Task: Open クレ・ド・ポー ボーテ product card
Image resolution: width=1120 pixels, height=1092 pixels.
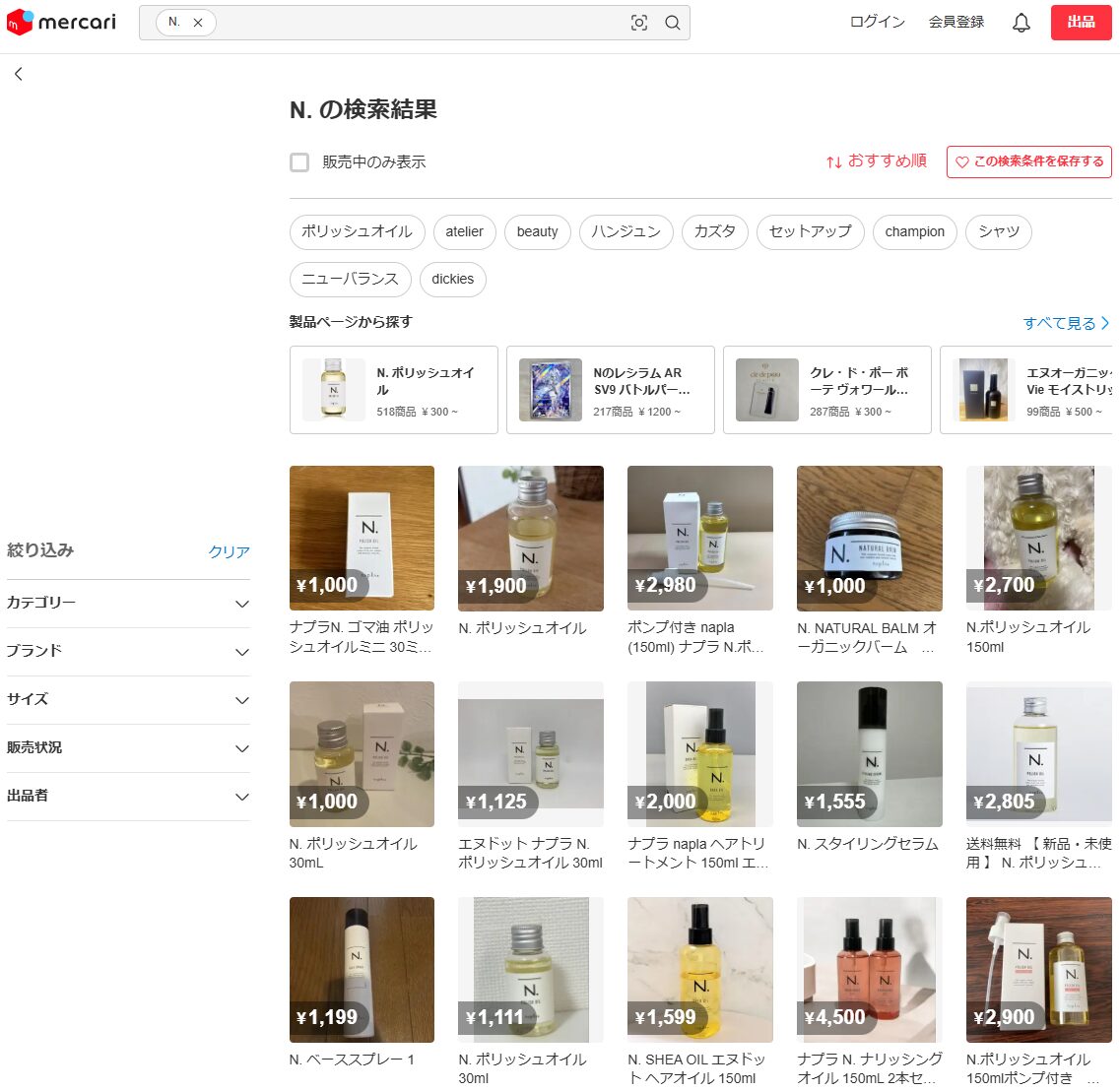Action: 827,390
